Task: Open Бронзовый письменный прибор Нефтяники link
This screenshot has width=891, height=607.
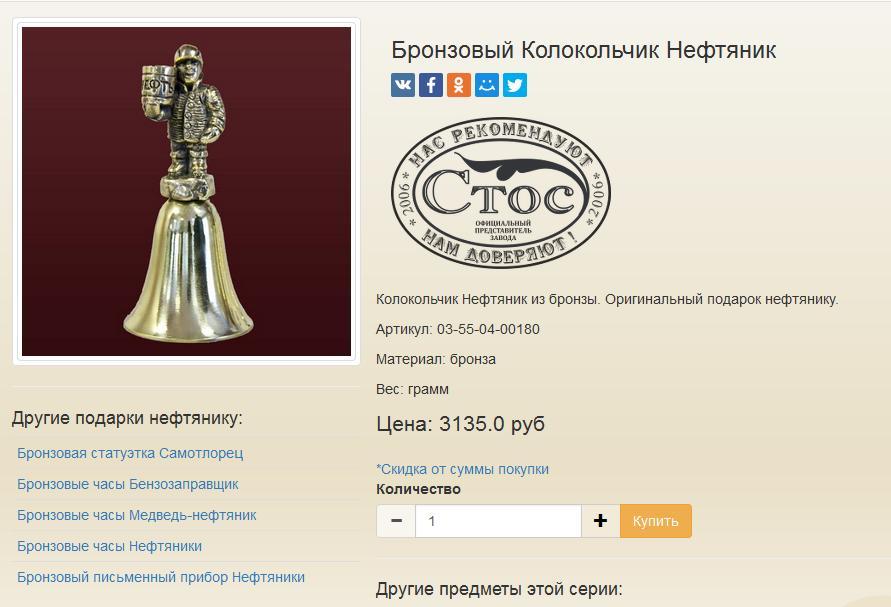Action: [161, 577]
